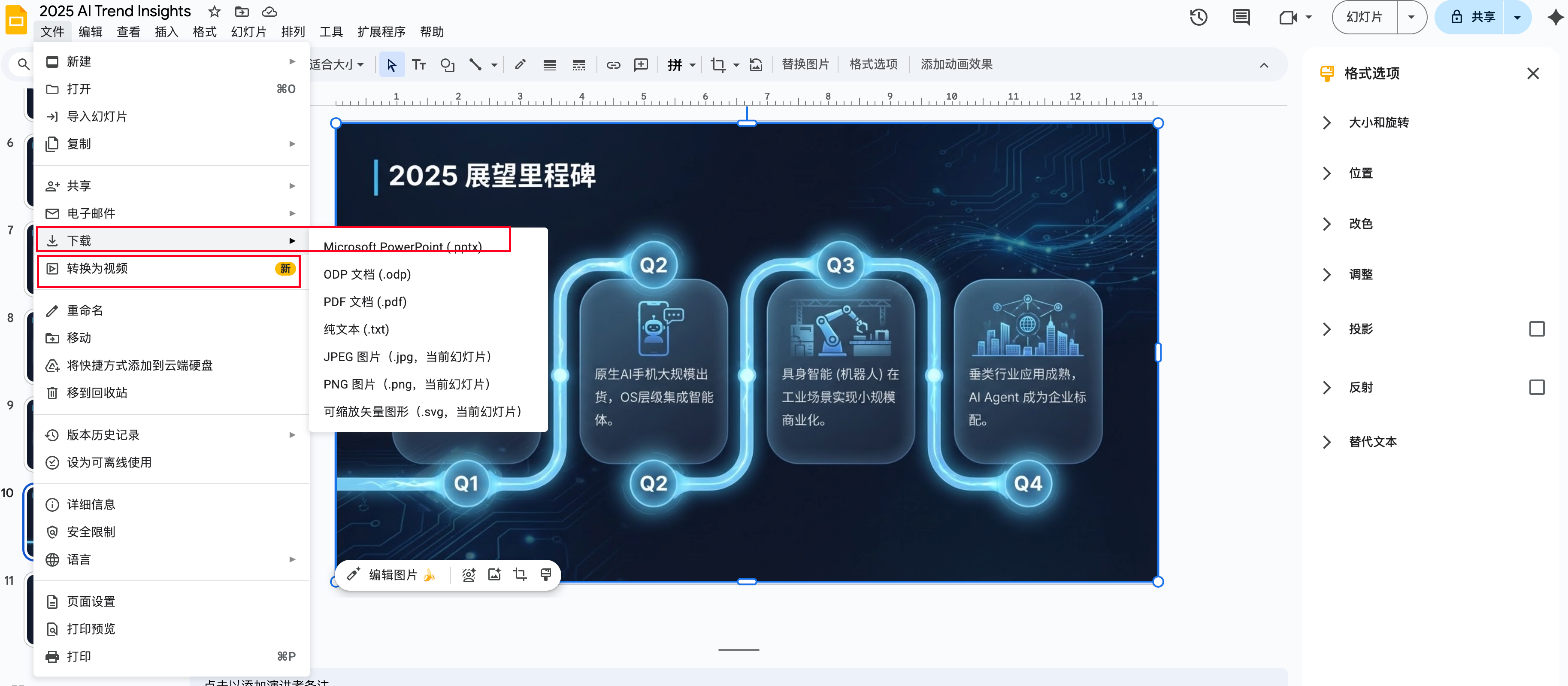Download as PDF 文档 (.pdf)

[x=365, y=302]
